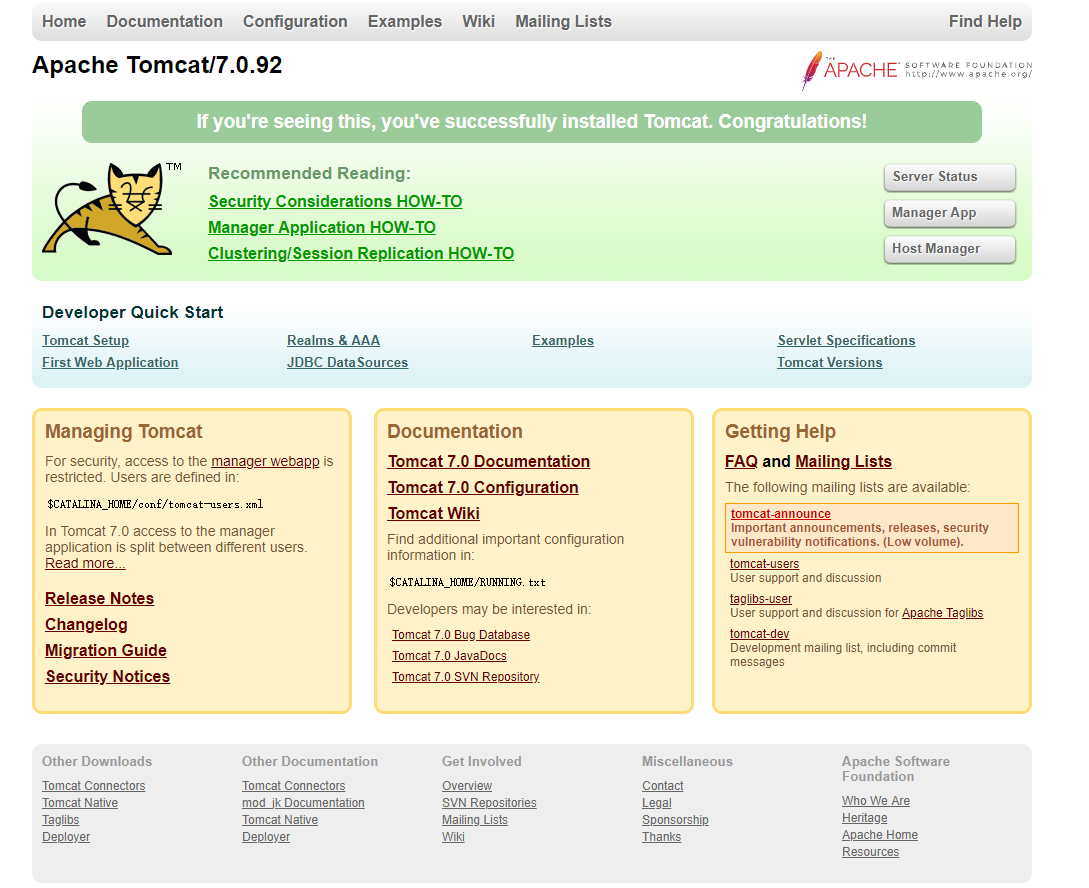Open Mailing Lists under Get Involved
1089x888 pixels.
[x=475, y=820]
